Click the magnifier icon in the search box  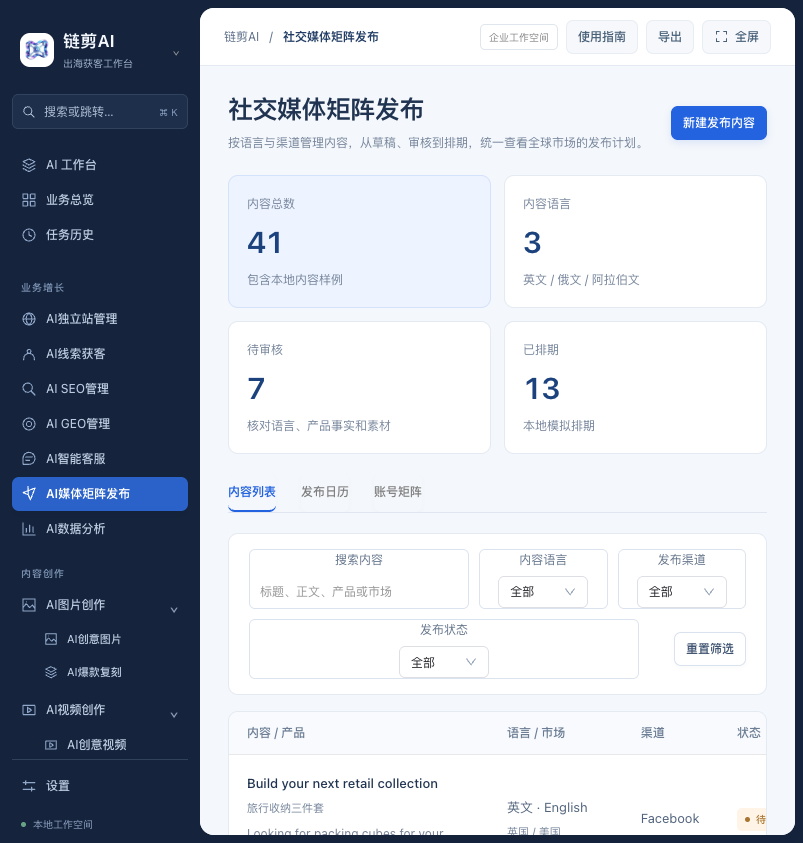pos(29,112)
